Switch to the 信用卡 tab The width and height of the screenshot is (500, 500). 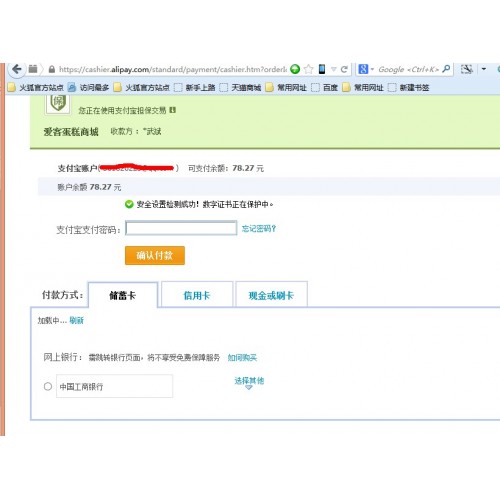[197, 295]
